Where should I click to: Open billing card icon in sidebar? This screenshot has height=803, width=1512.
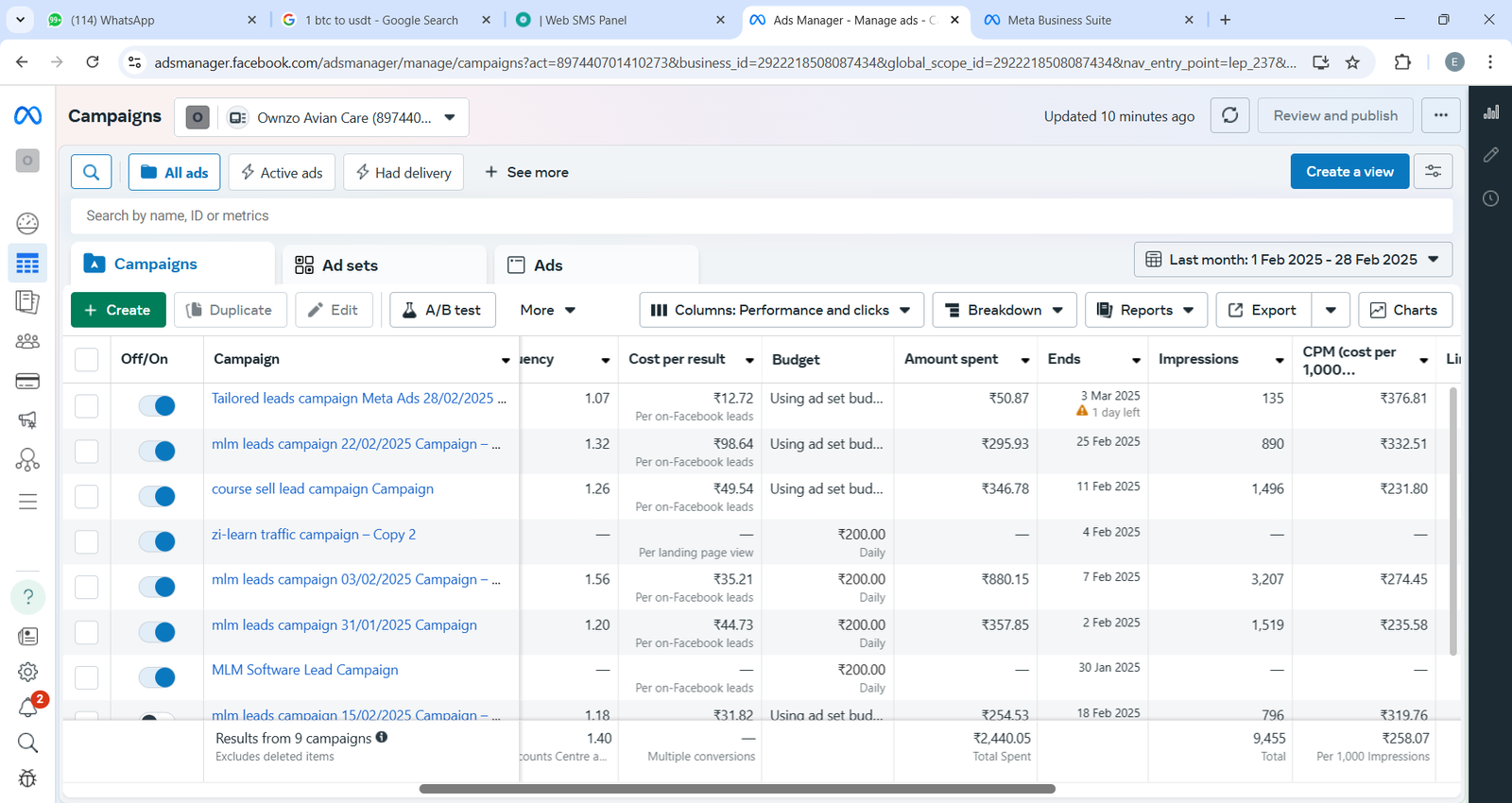[27, 382]
